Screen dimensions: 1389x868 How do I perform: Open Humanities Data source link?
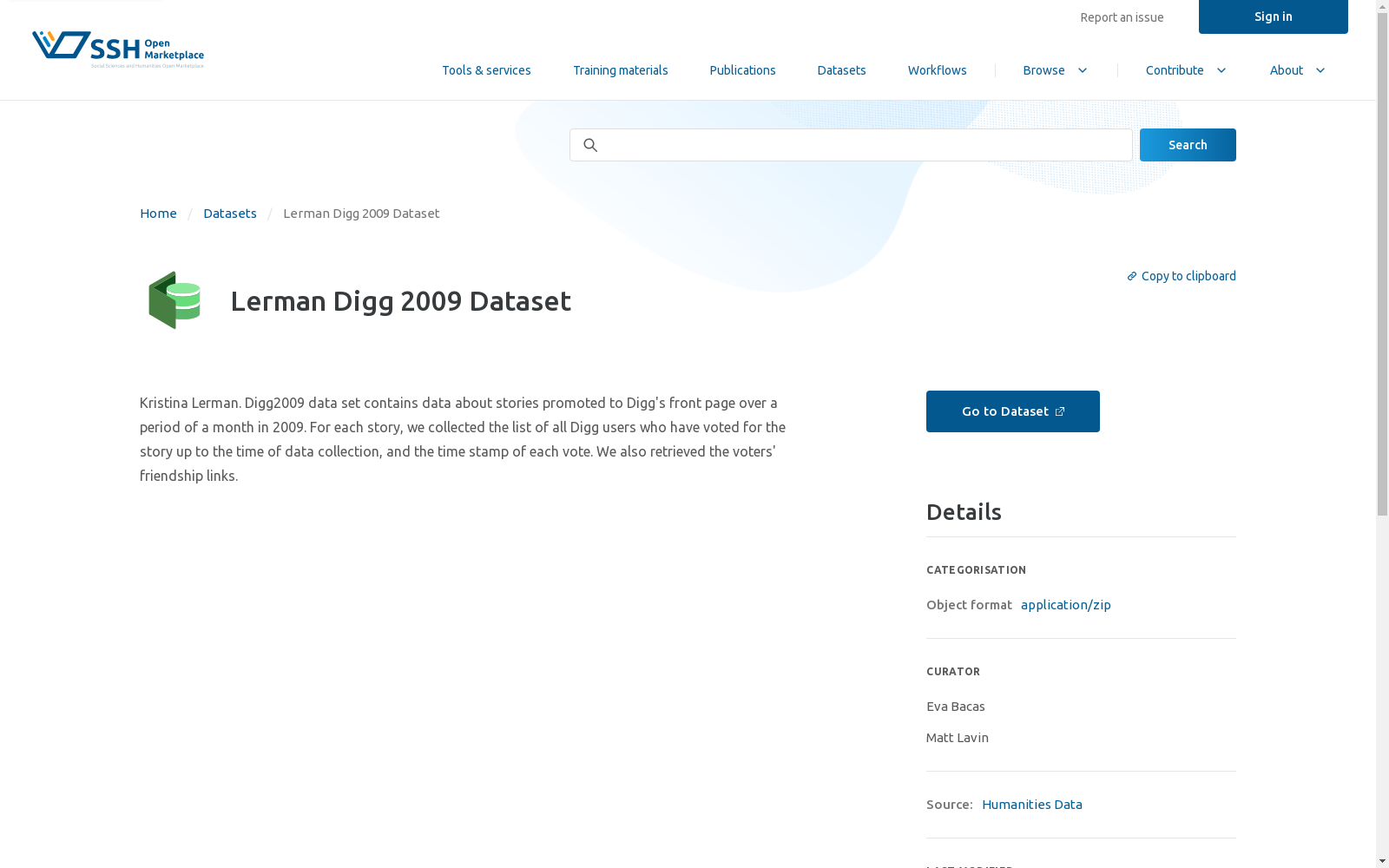(1032, 805)
